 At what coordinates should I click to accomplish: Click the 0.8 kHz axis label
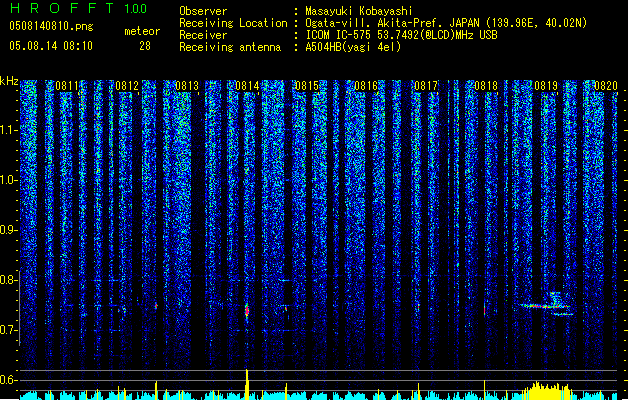point(9,280)
